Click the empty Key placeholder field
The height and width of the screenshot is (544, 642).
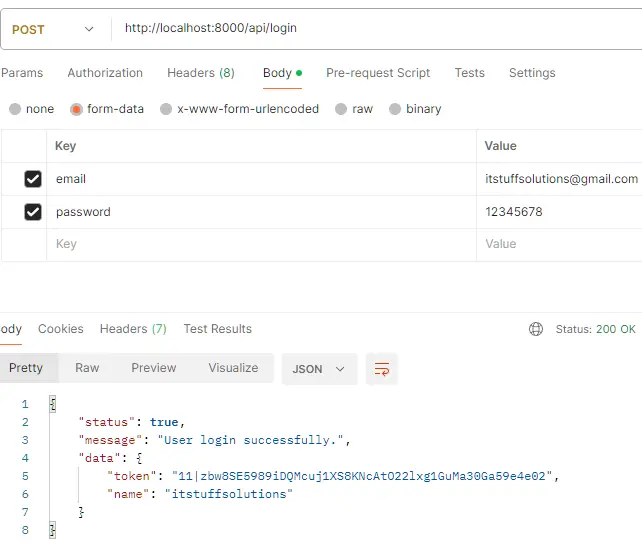click(261, 244)
